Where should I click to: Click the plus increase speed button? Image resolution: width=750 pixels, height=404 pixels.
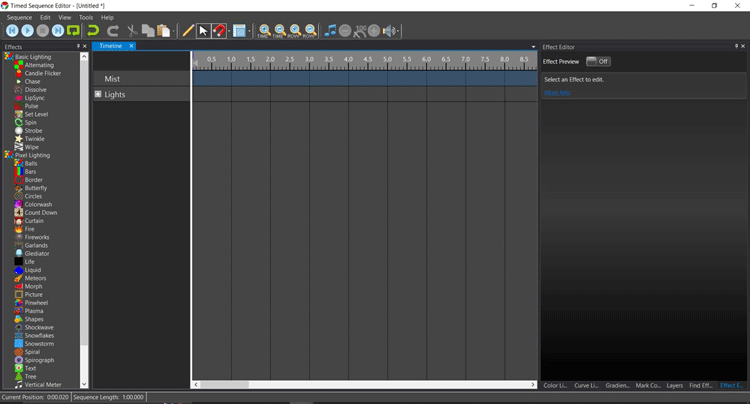[x=374, y=31]
